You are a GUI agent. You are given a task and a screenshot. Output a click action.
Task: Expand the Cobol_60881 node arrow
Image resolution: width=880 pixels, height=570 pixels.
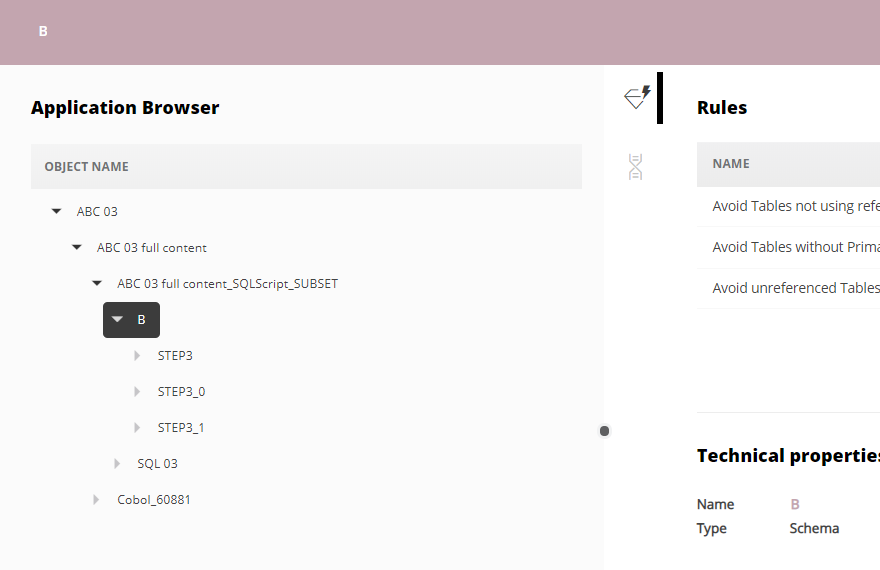click(x=97, y=500)
